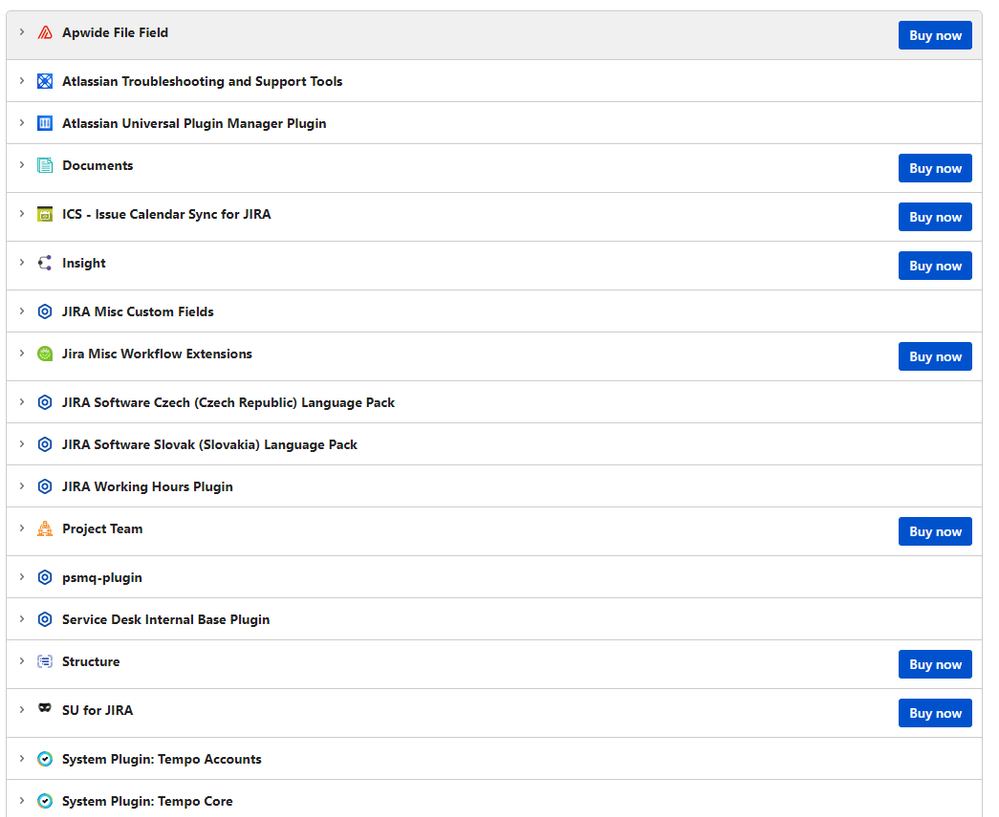Select the 'Structure' app name
This screenshot has width=999, height=817.
click(x=90, y=662)
